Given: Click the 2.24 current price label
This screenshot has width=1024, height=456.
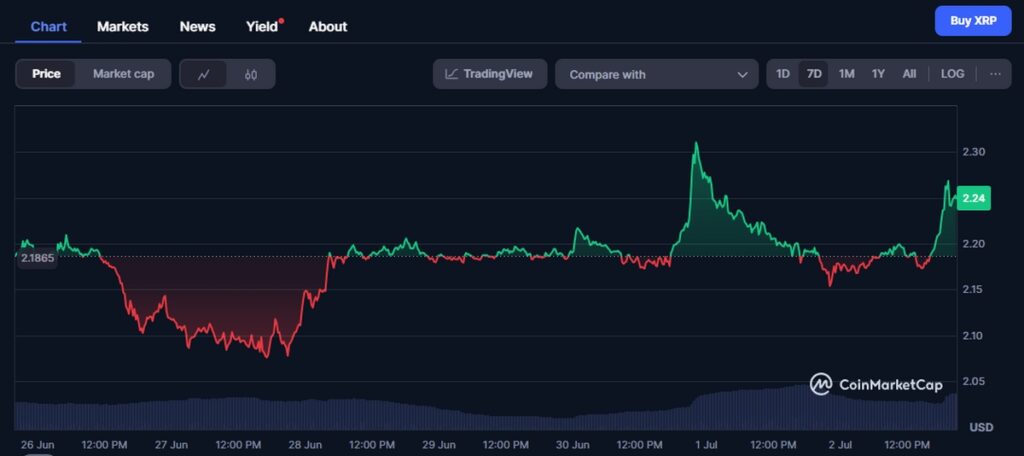Looking at the screenshot, I should 973,199.
